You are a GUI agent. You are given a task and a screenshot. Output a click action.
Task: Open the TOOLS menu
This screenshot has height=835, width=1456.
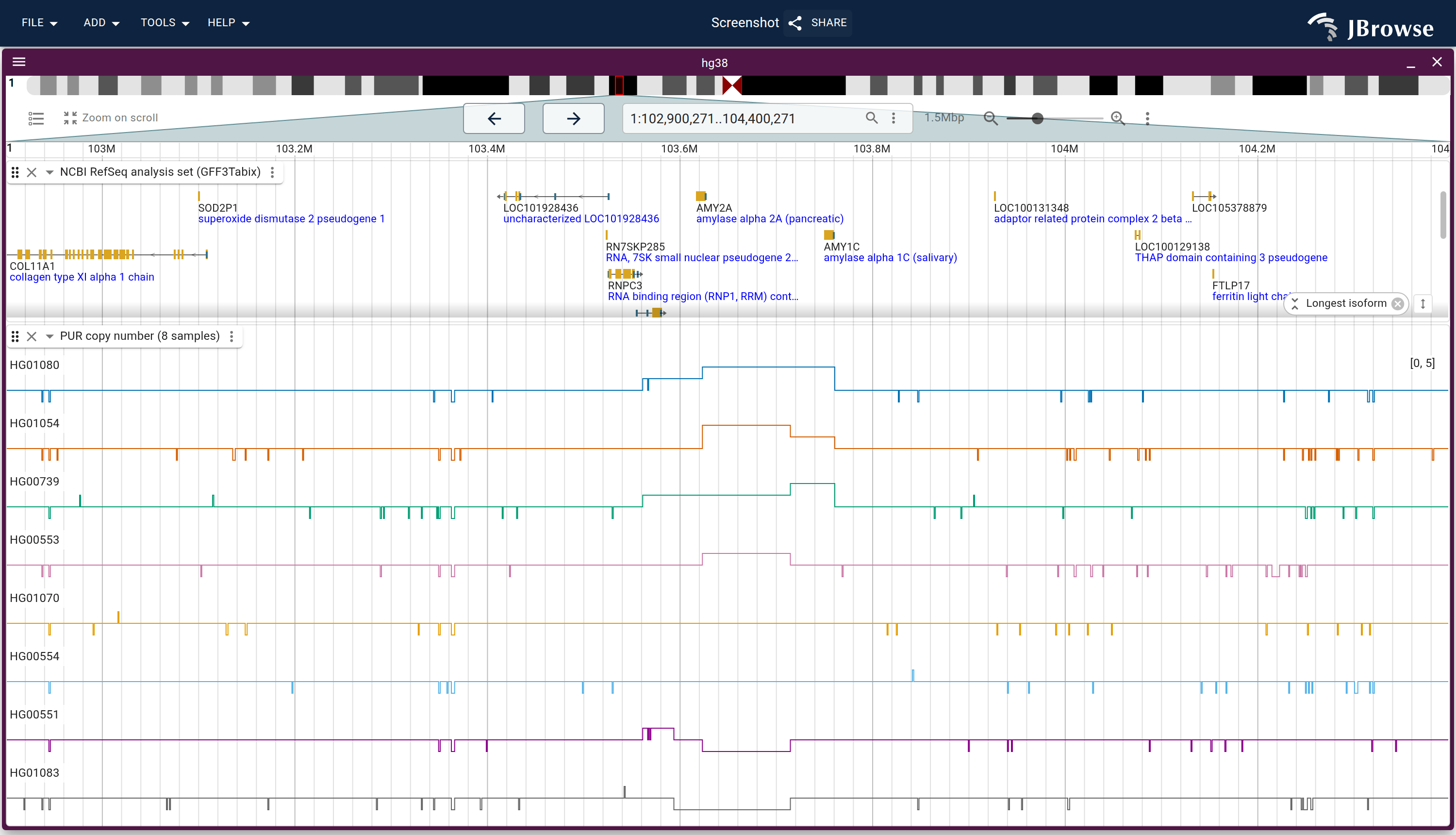click(x=165, y=23)
